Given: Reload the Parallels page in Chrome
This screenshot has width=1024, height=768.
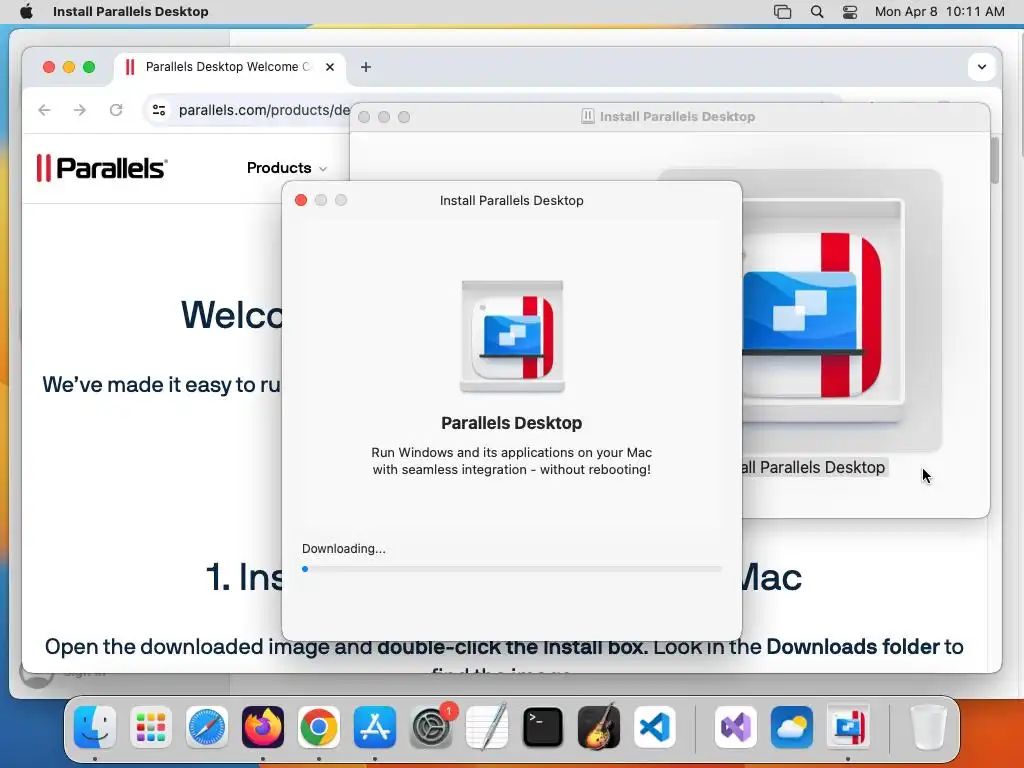Looking at the screenshot, I should (116, 110).
